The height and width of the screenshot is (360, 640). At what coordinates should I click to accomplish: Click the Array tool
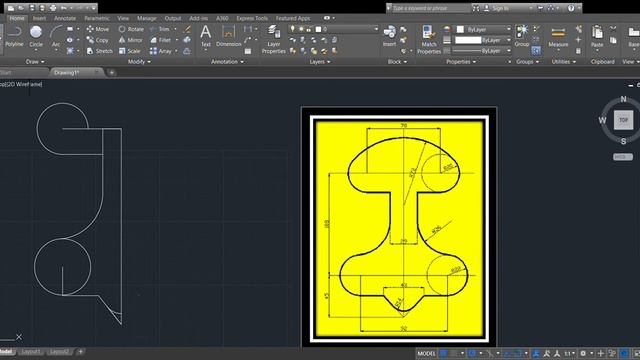(x=160, y=51)
